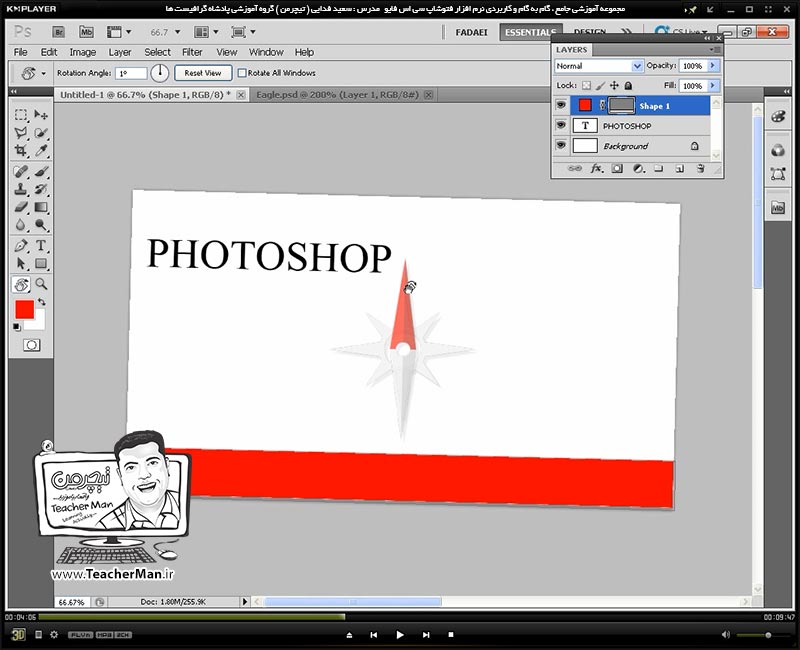Switch to the ESSENTIALS workspace
Screen dimensions: 800x650
pos(530,32)
